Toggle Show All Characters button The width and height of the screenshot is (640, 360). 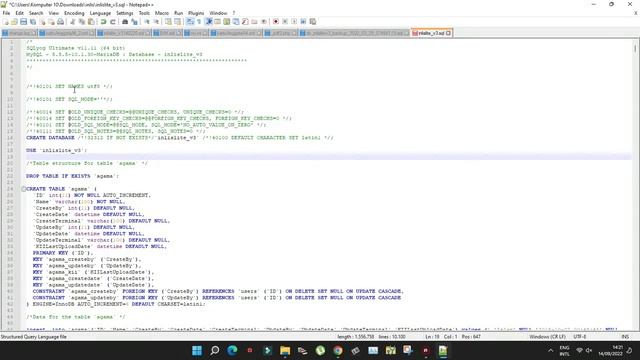click(199, 21)
